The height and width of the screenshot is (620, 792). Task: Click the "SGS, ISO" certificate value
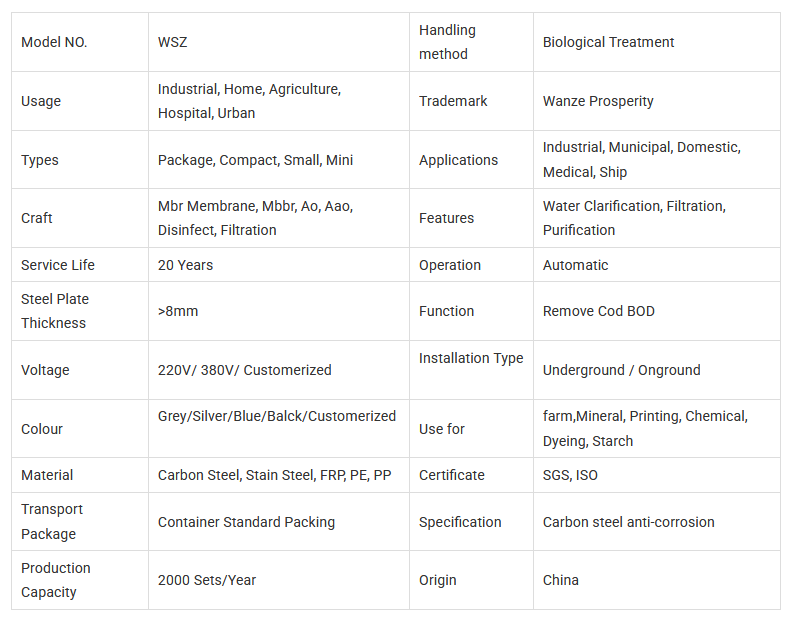point(570,475)
